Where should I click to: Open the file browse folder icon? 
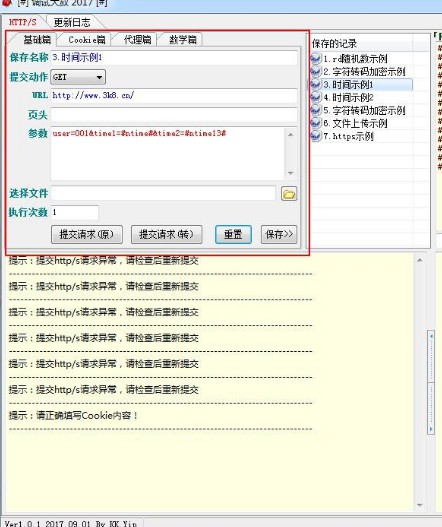289,194
